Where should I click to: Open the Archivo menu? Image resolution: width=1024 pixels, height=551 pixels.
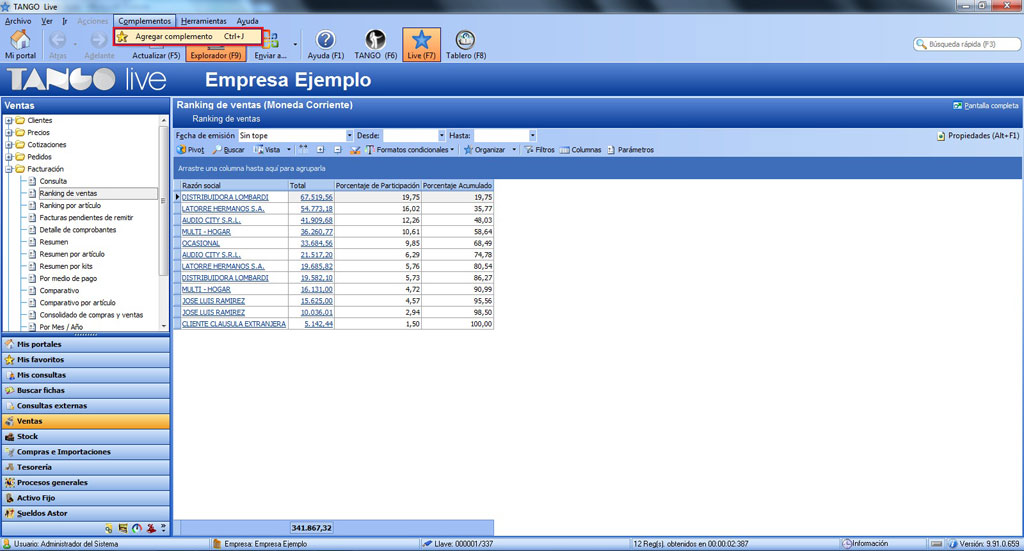pos(18,21)
